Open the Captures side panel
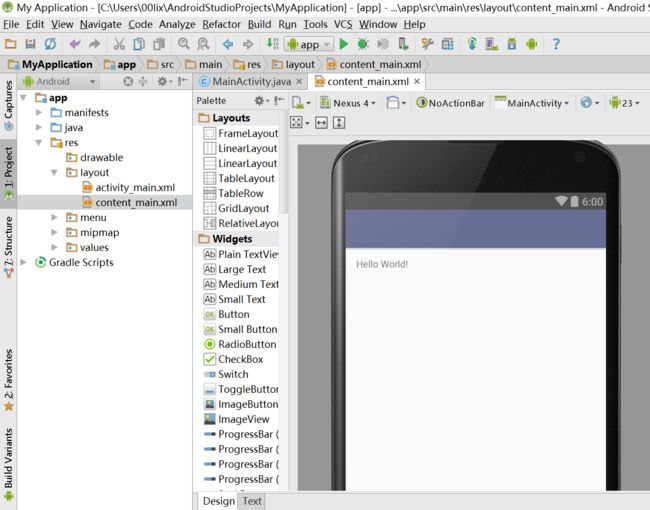This screenshot has height=510, width=650. tap(8, 105)
